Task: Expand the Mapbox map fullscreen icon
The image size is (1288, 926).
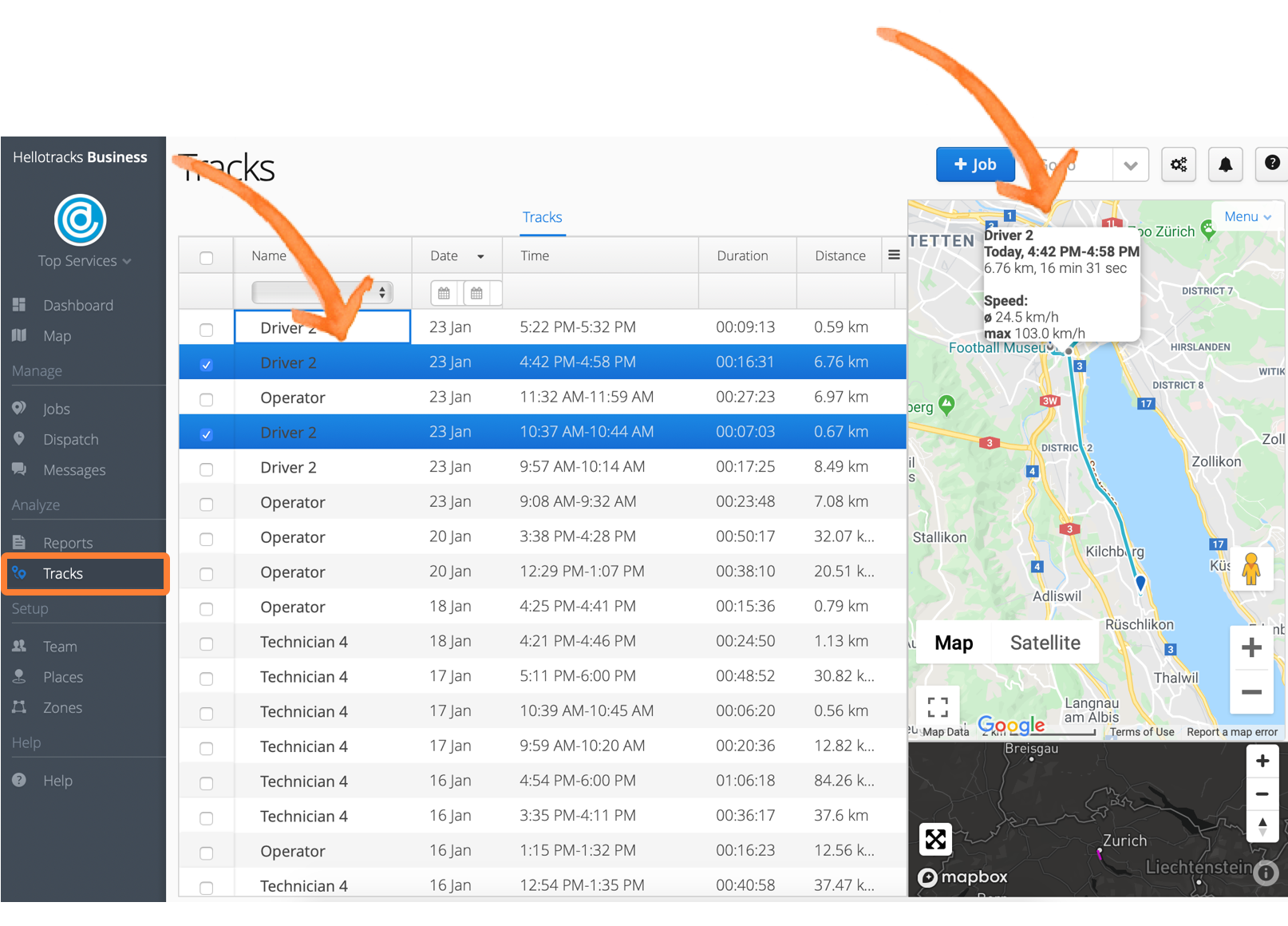Action: pyautogui.click(x=935, y=839)
